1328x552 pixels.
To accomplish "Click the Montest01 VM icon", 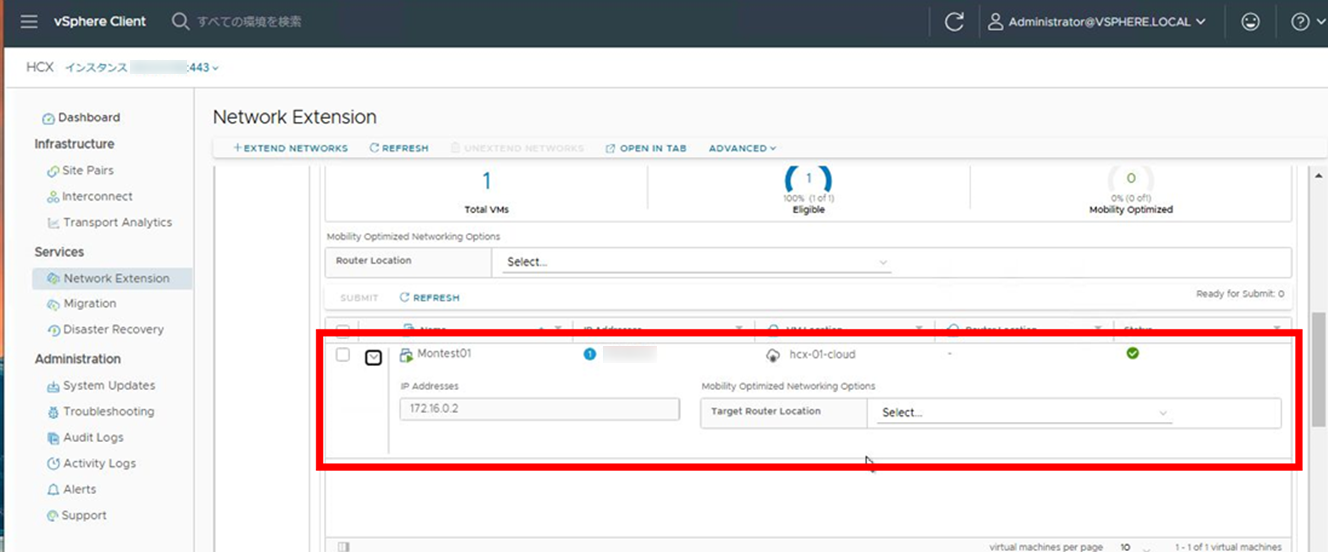I will click(406, 355).
